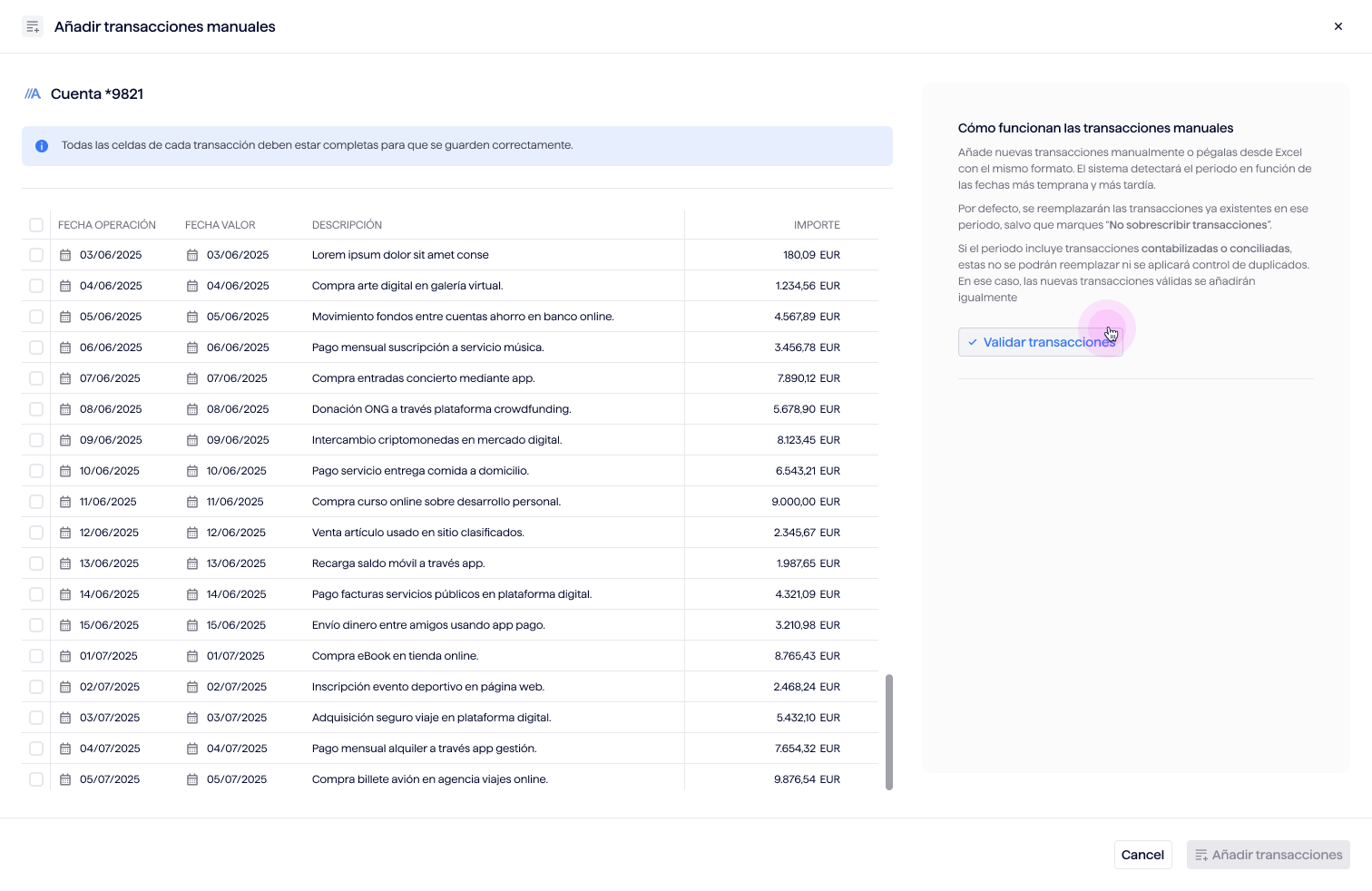Open operation date calendar for 10/06/2025 row

(65, 471)
